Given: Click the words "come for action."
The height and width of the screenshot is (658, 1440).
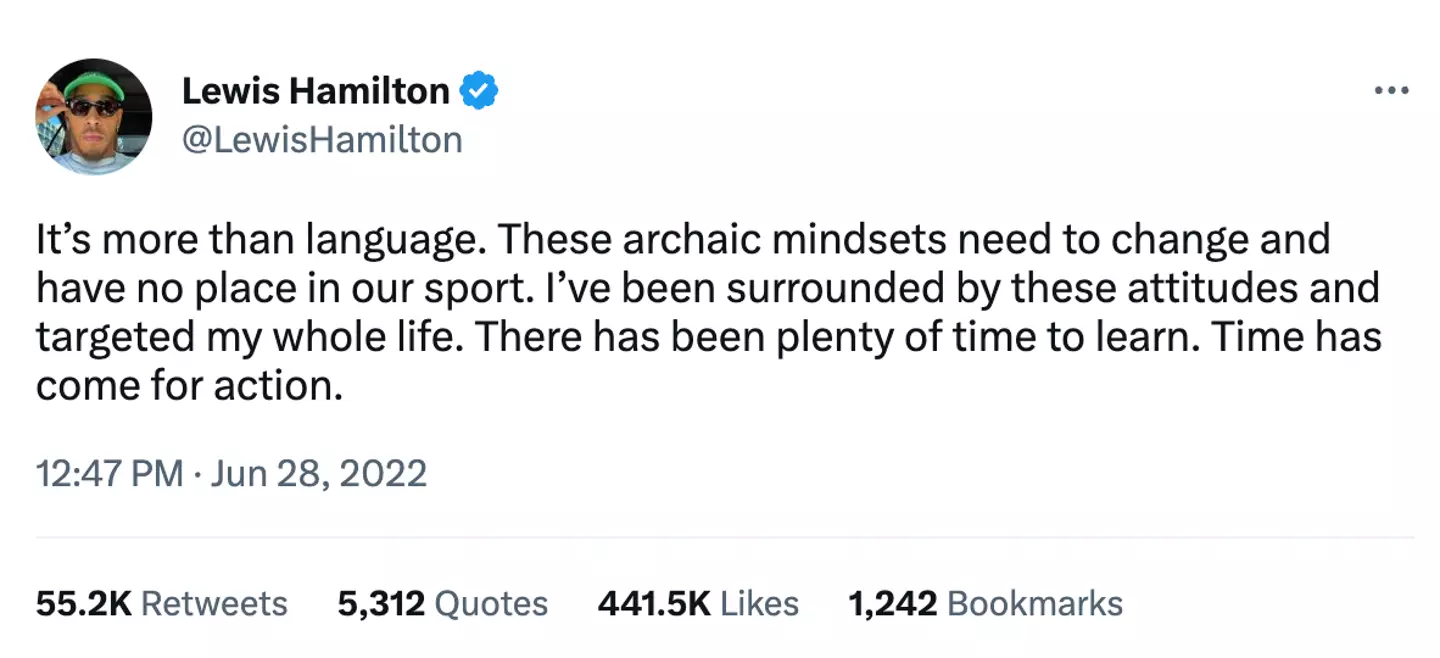Looking at the screenshot, I should [x=189, y=386].
